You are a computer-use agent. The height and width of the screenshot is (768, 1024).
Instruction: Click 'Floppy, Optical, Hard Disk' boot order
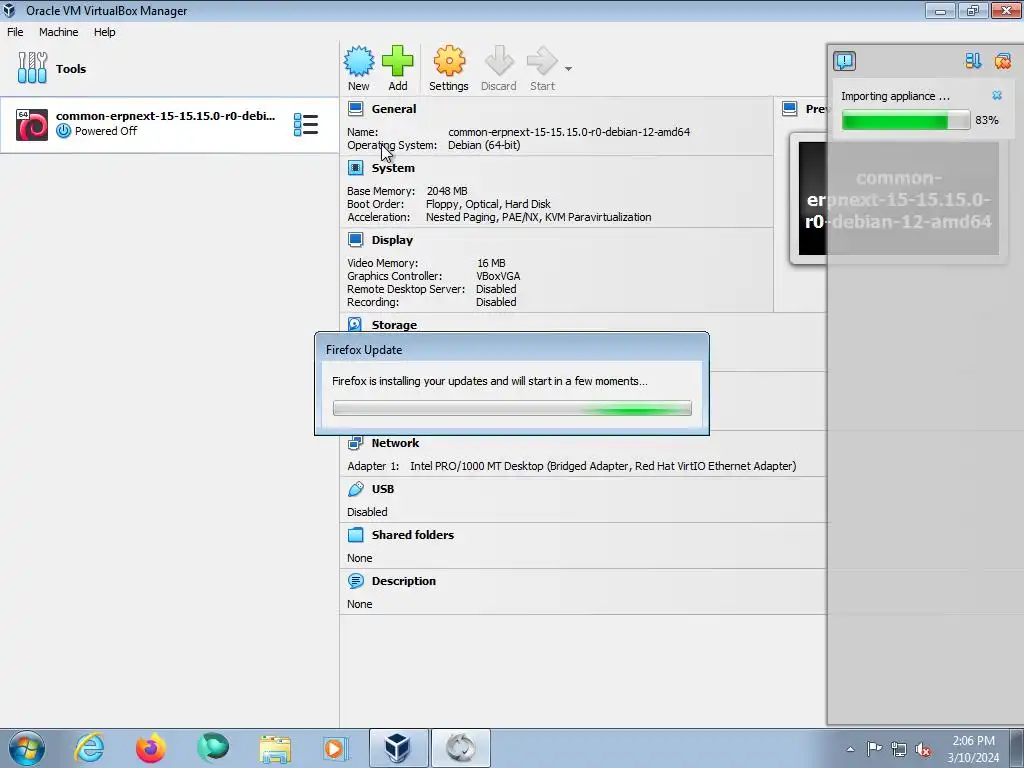[x=488, y=204]
